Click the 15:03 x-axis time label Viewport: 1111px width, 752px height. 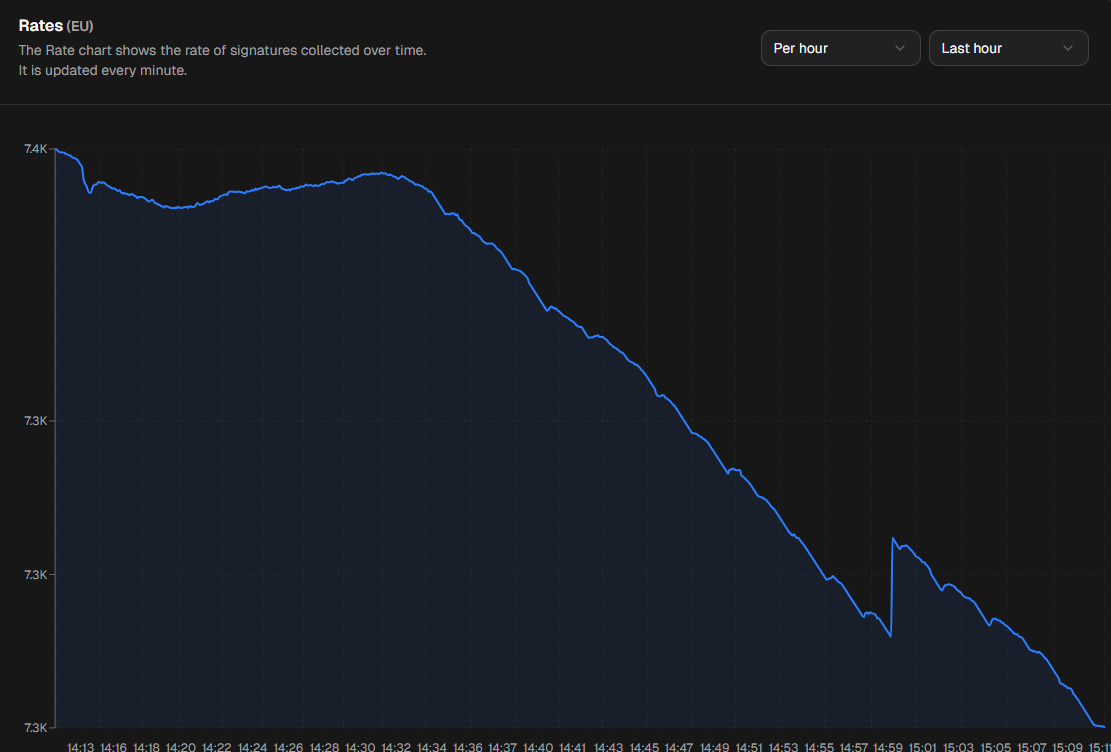[959, 747]
